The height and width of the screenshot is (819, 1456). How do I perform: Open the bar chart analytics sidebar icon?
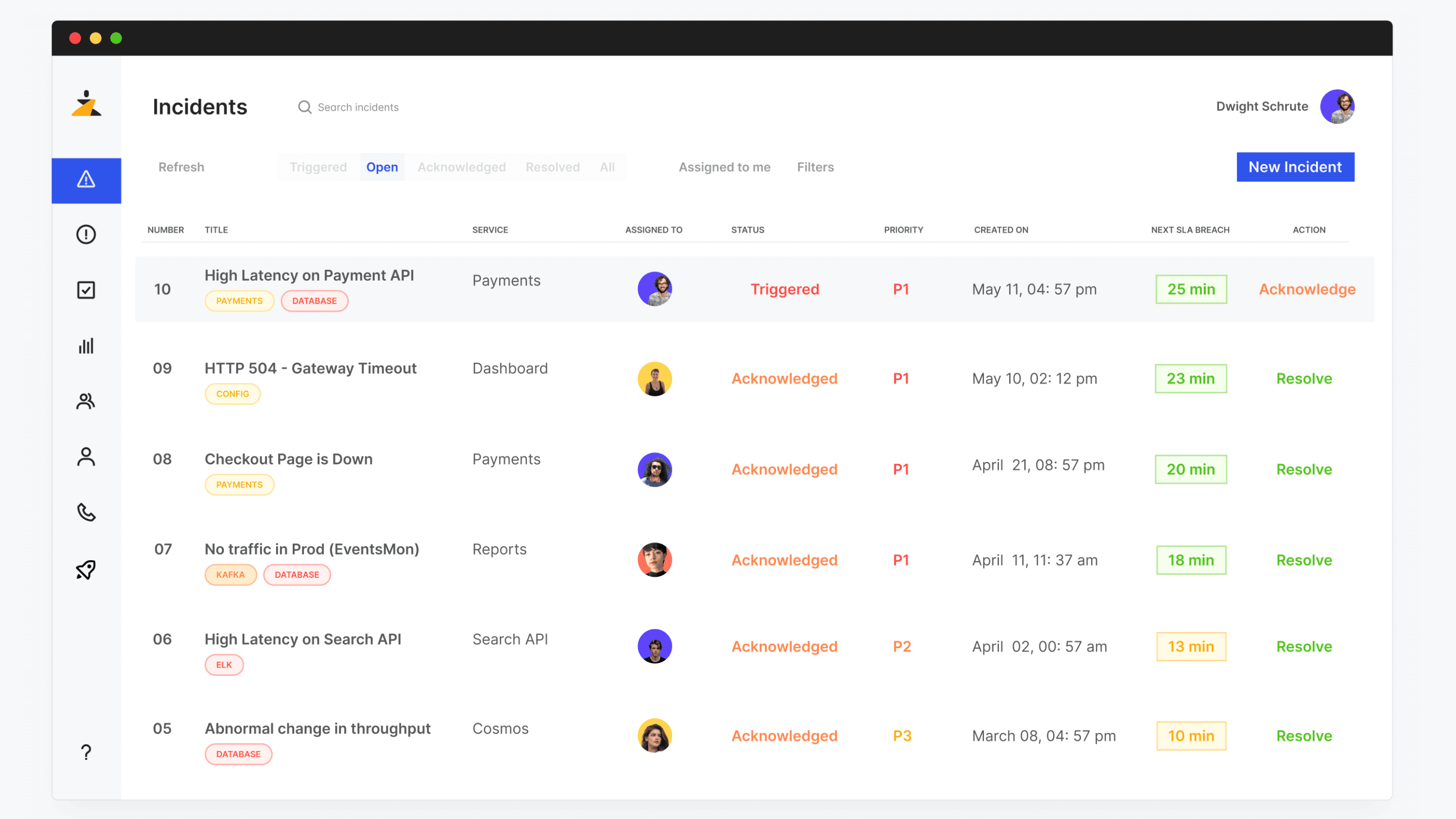pos(86,346)
